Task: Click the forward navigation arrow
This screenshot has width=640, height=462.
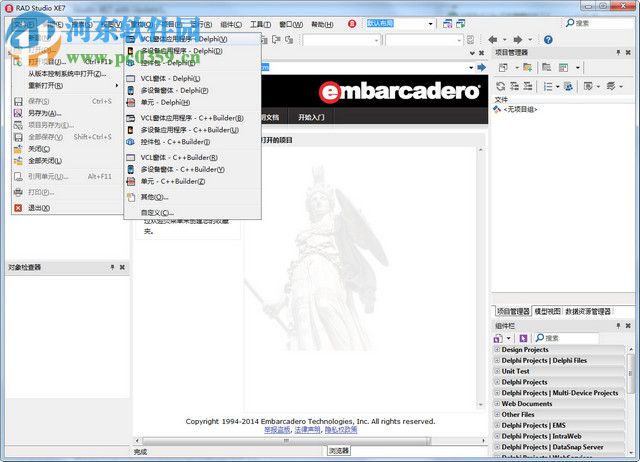Action: [518, 40]
